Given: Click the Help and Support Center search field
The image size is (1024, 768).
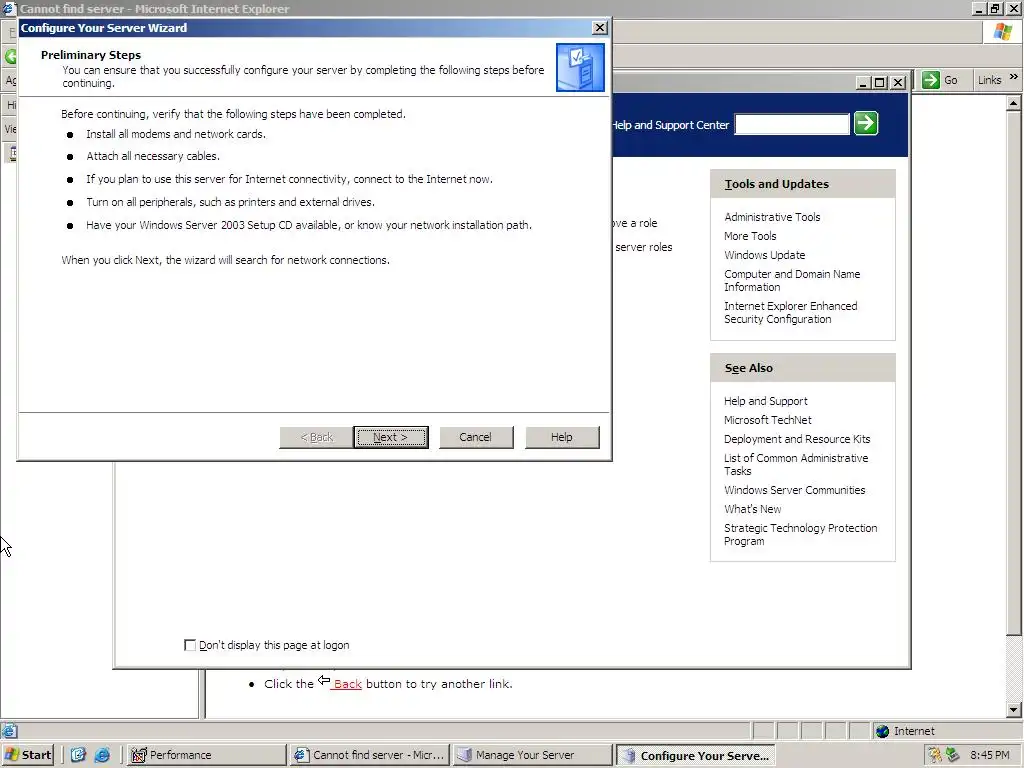Looking at the screenshot, I should (x=792, y=124).
